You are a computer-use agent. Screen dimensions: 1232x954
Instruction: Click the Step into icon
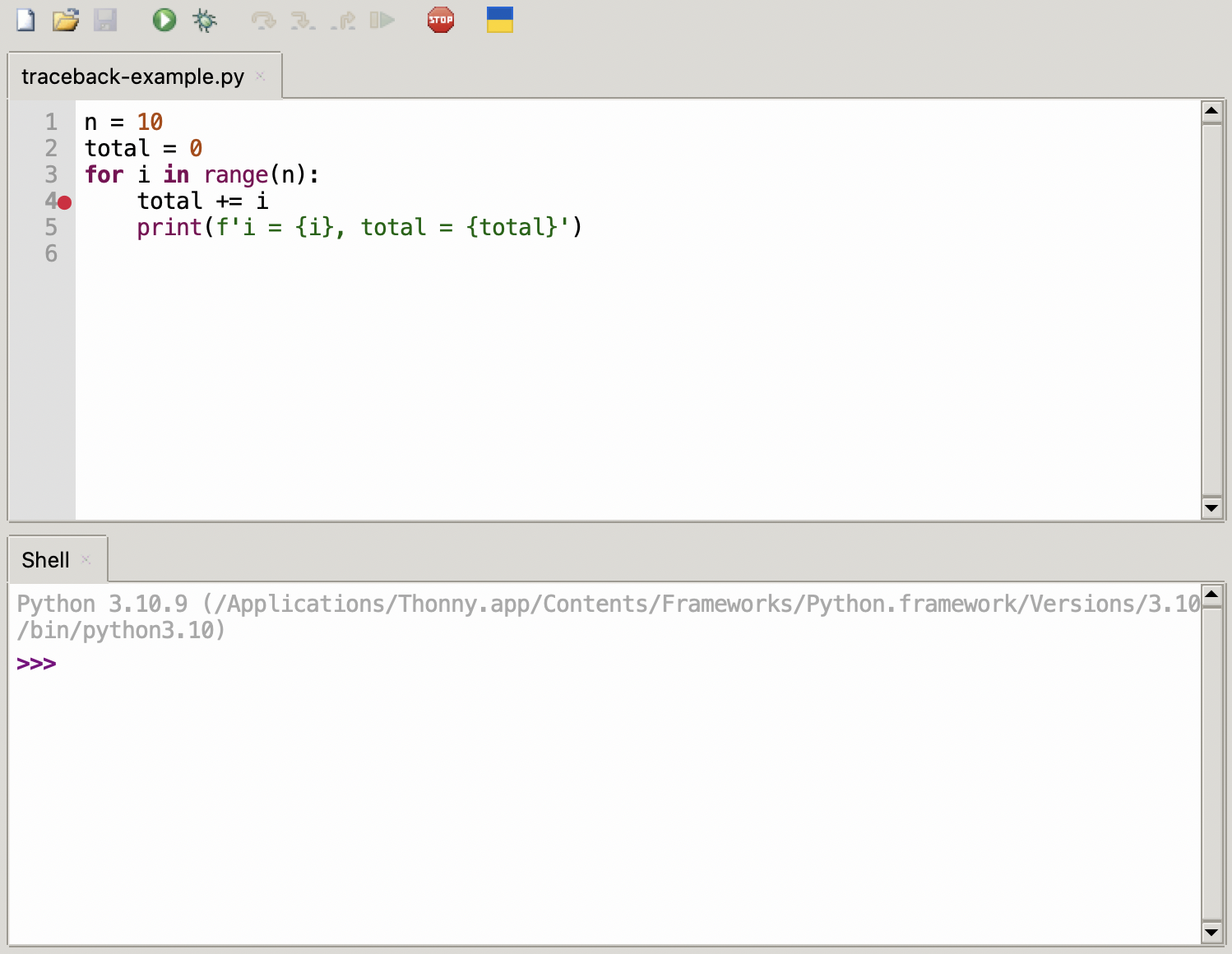click(x=303, y=20)
